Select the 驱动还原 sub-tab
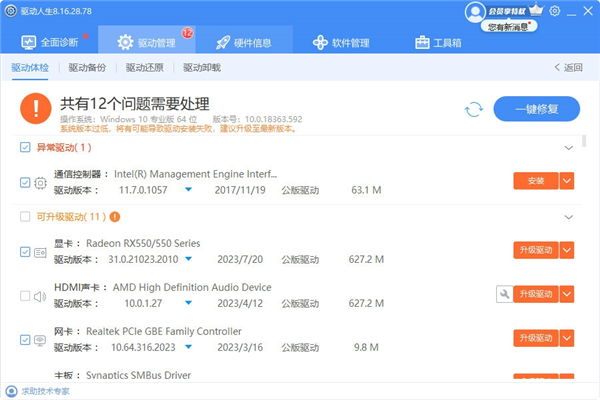This screenshot has width=600, height=400. coord(145,68)
